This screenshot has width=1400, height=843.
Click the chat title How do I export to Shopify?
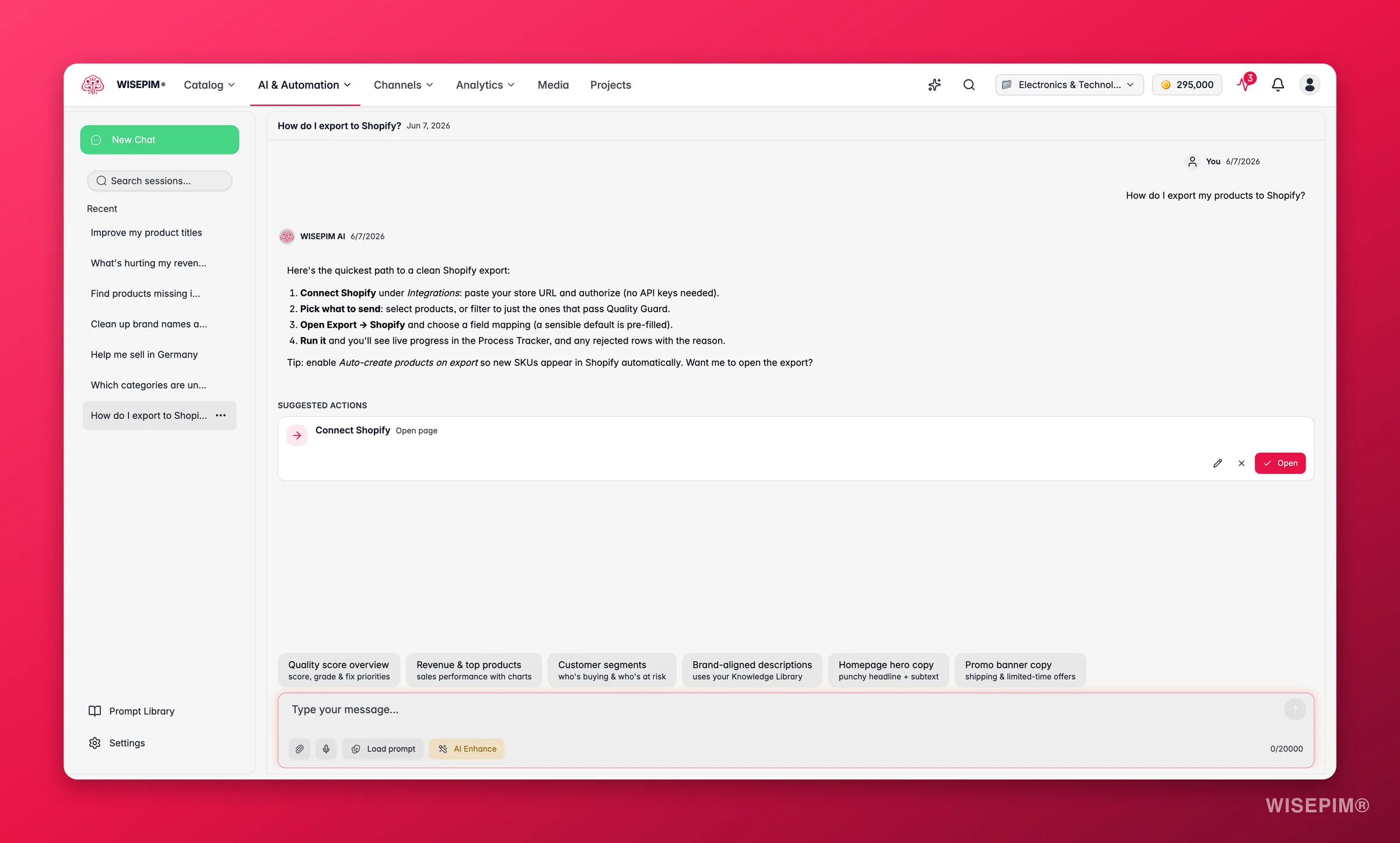(339, 126)
